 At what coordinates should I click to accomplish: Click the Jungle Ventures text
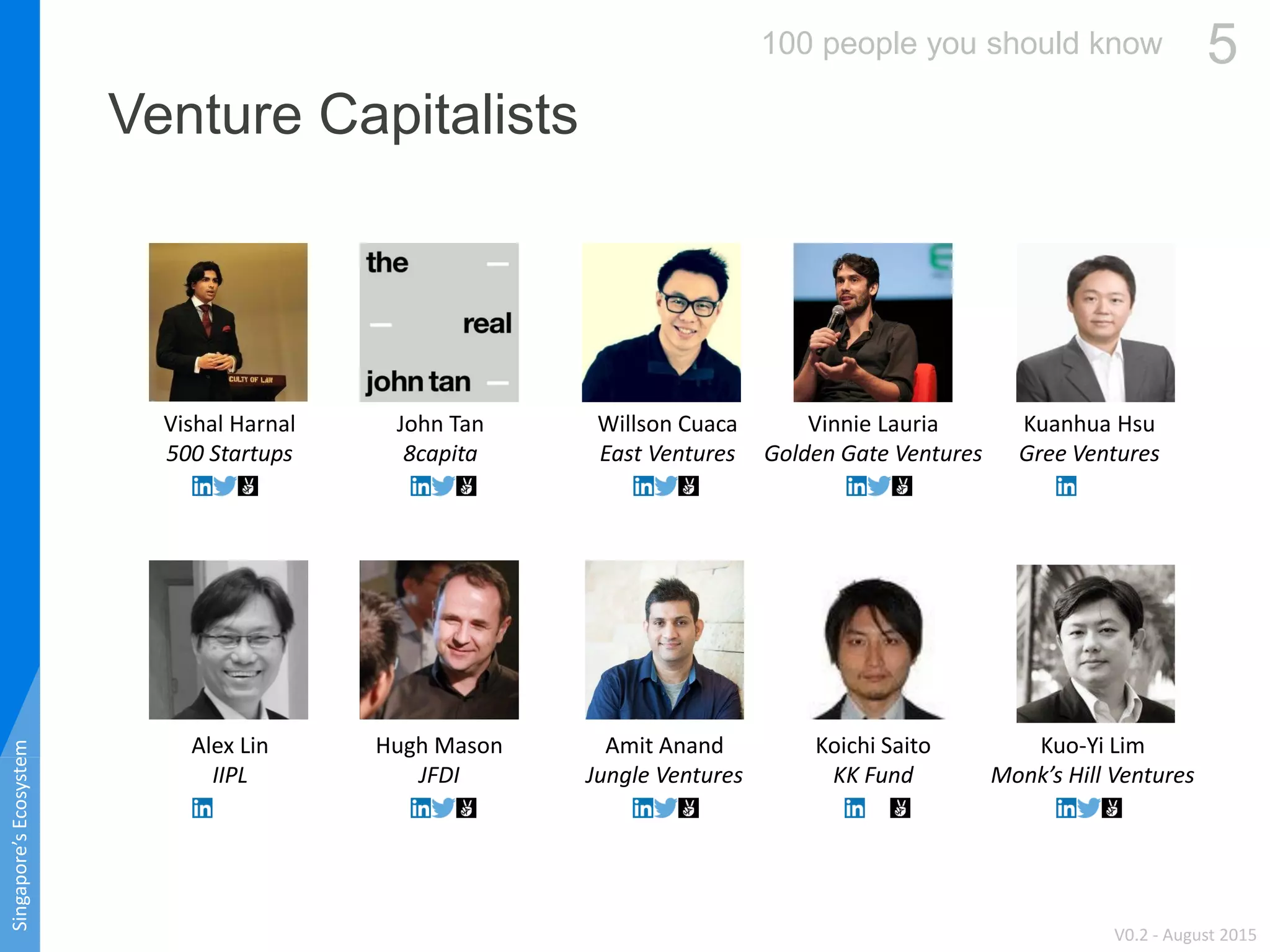point(664,775)
